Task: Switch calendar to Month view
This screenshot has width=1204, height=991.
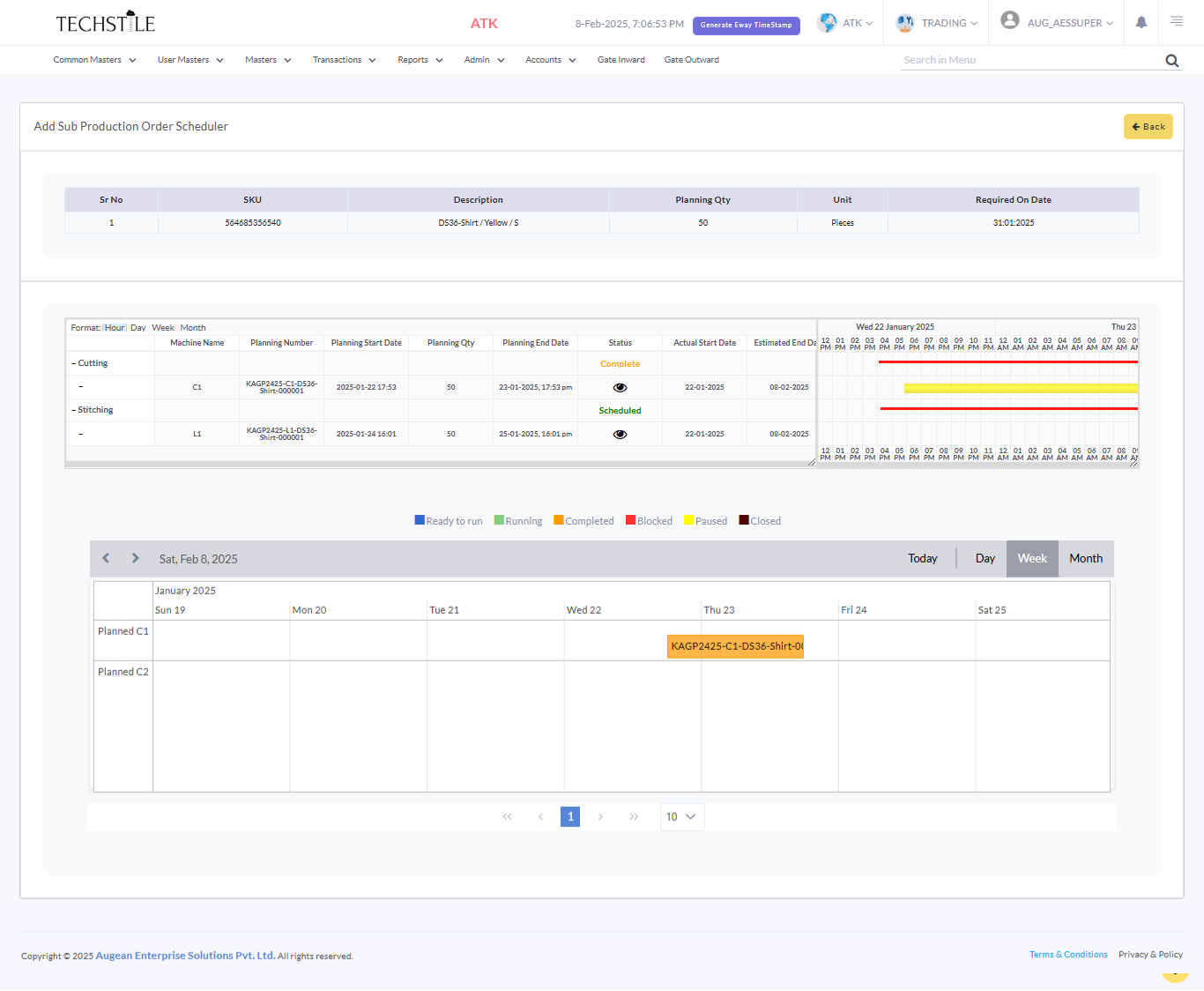Action: 1086,559
